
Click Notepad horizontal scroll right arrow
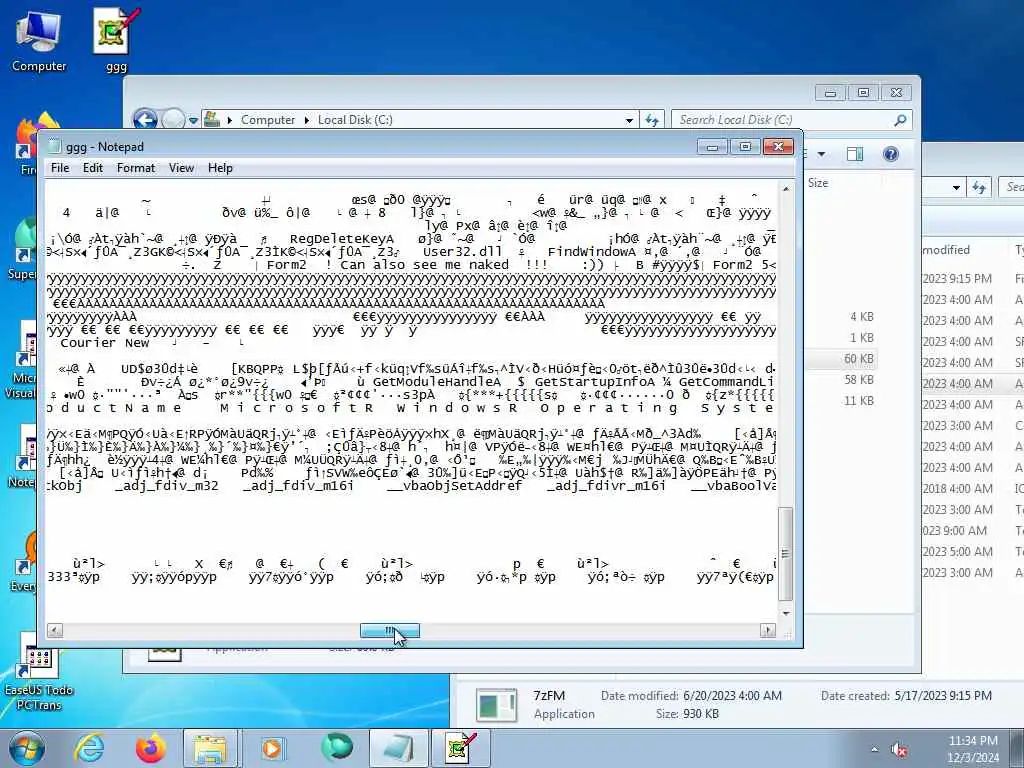[768, 630]
